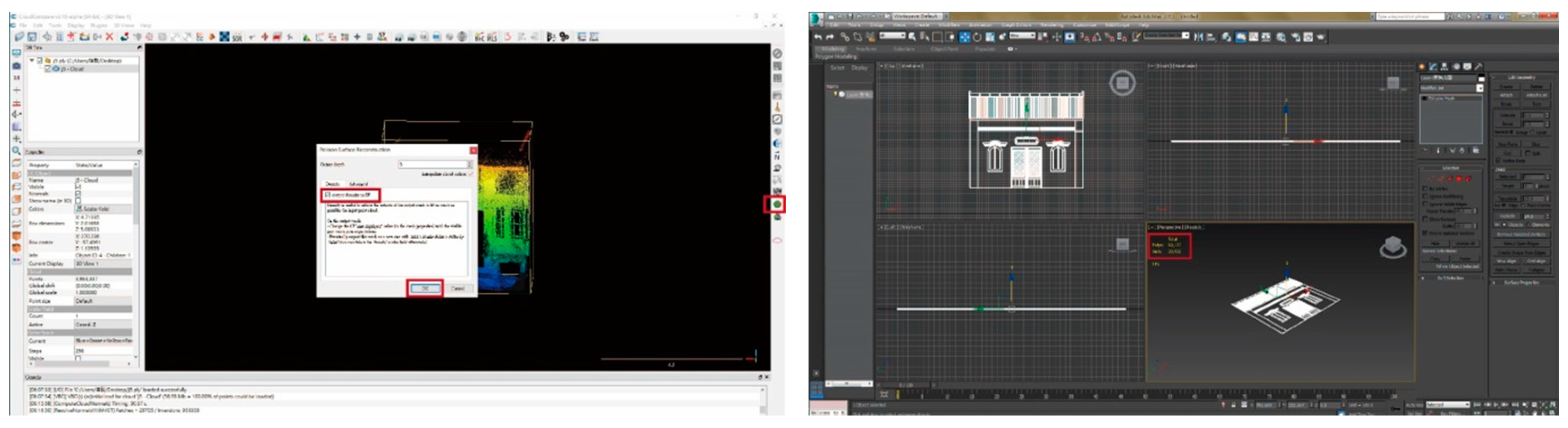Click the magnifier zoom icon in left sidebar
Screen dimensions: 1568x428
point(17,150)
